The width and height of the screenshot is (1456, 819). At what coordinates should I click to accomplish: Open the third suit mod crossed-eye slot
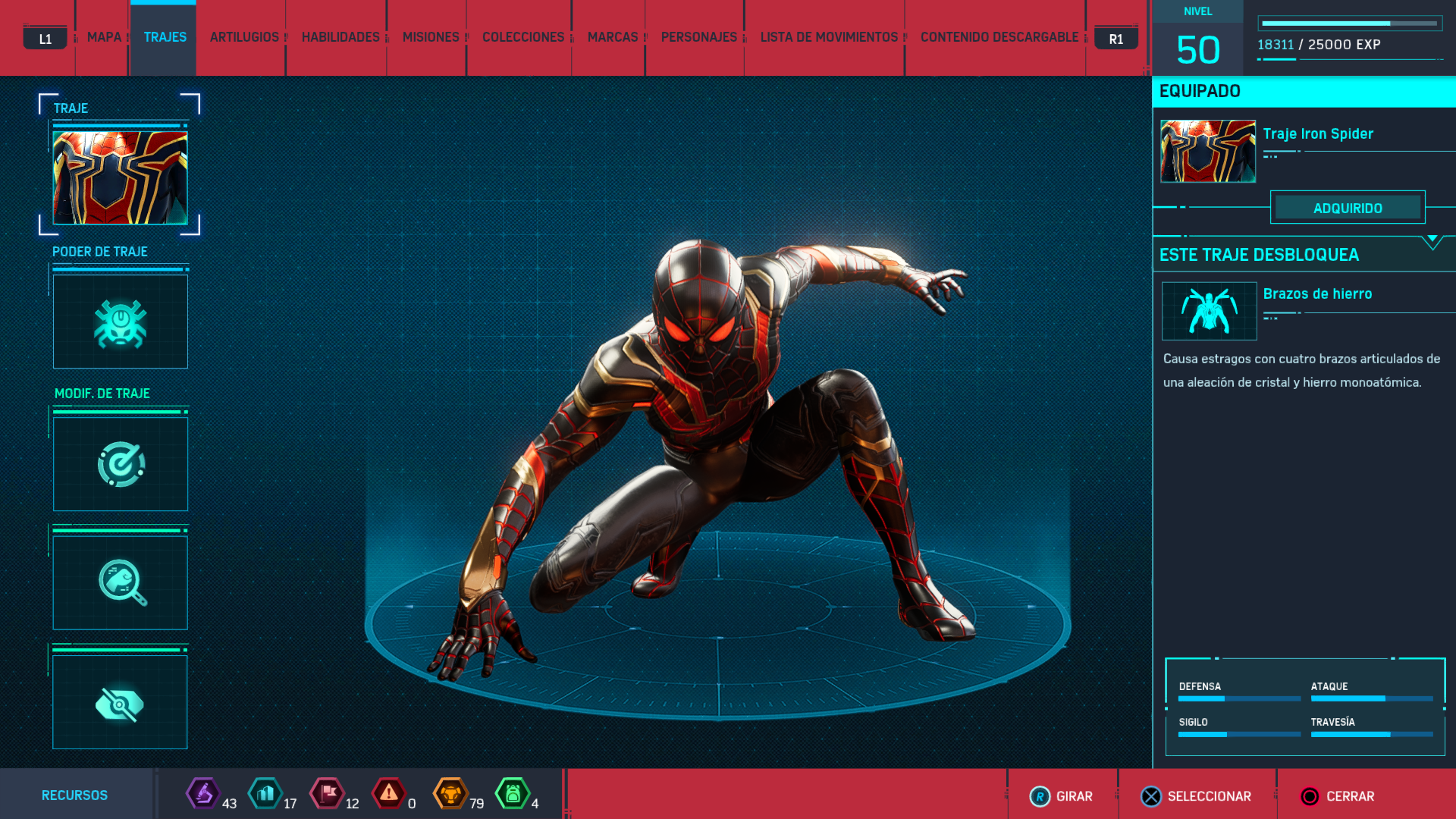tap(121, 703)
